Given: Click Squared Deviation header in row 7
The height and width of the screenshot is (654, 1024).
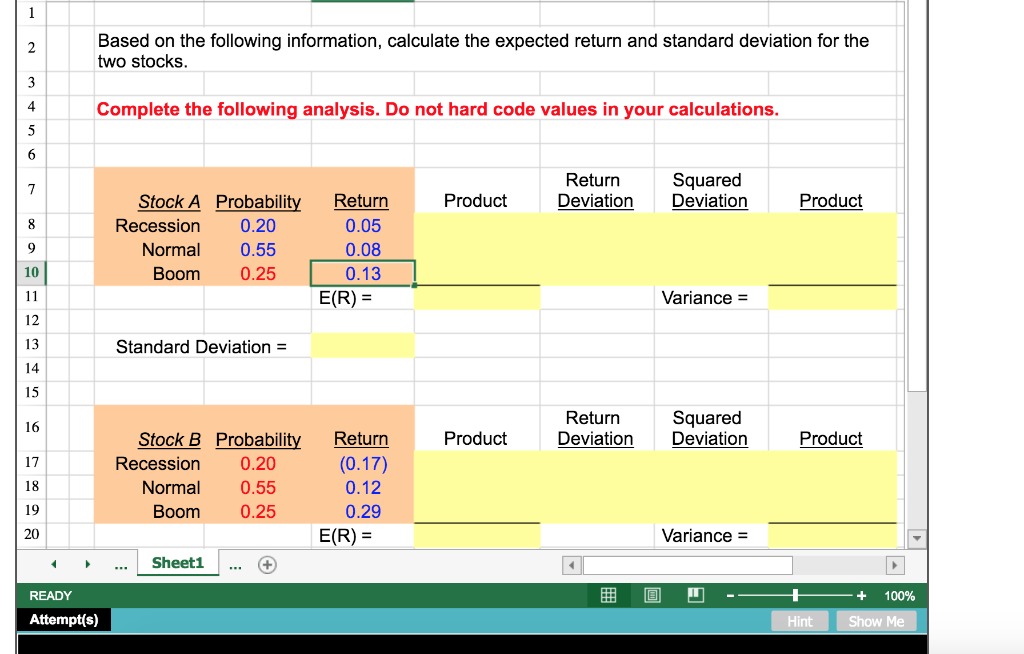Looking at the screenshot, I should (709, 190).
